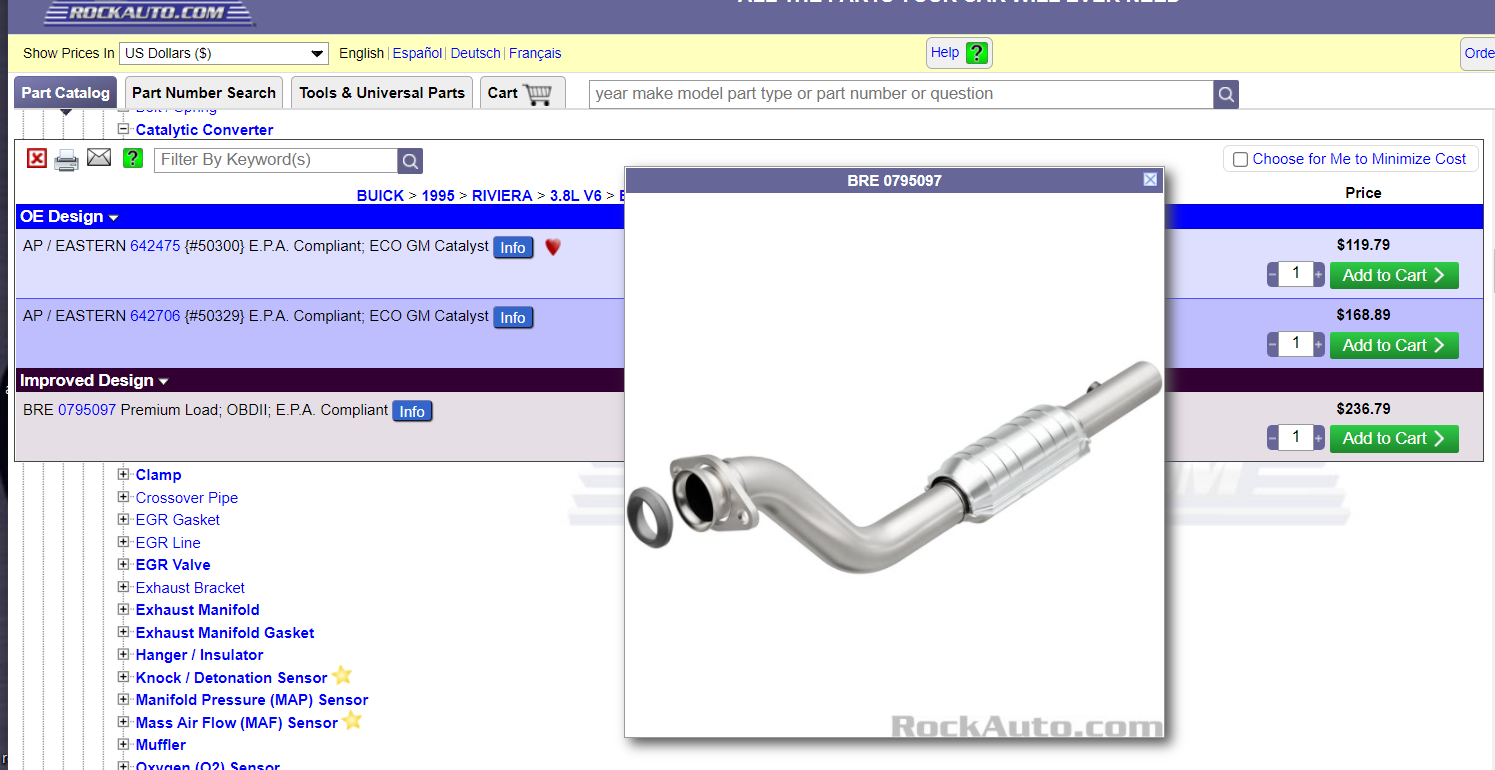
Task: Expand the EGR Gasket category
Action: pos(124,519)
